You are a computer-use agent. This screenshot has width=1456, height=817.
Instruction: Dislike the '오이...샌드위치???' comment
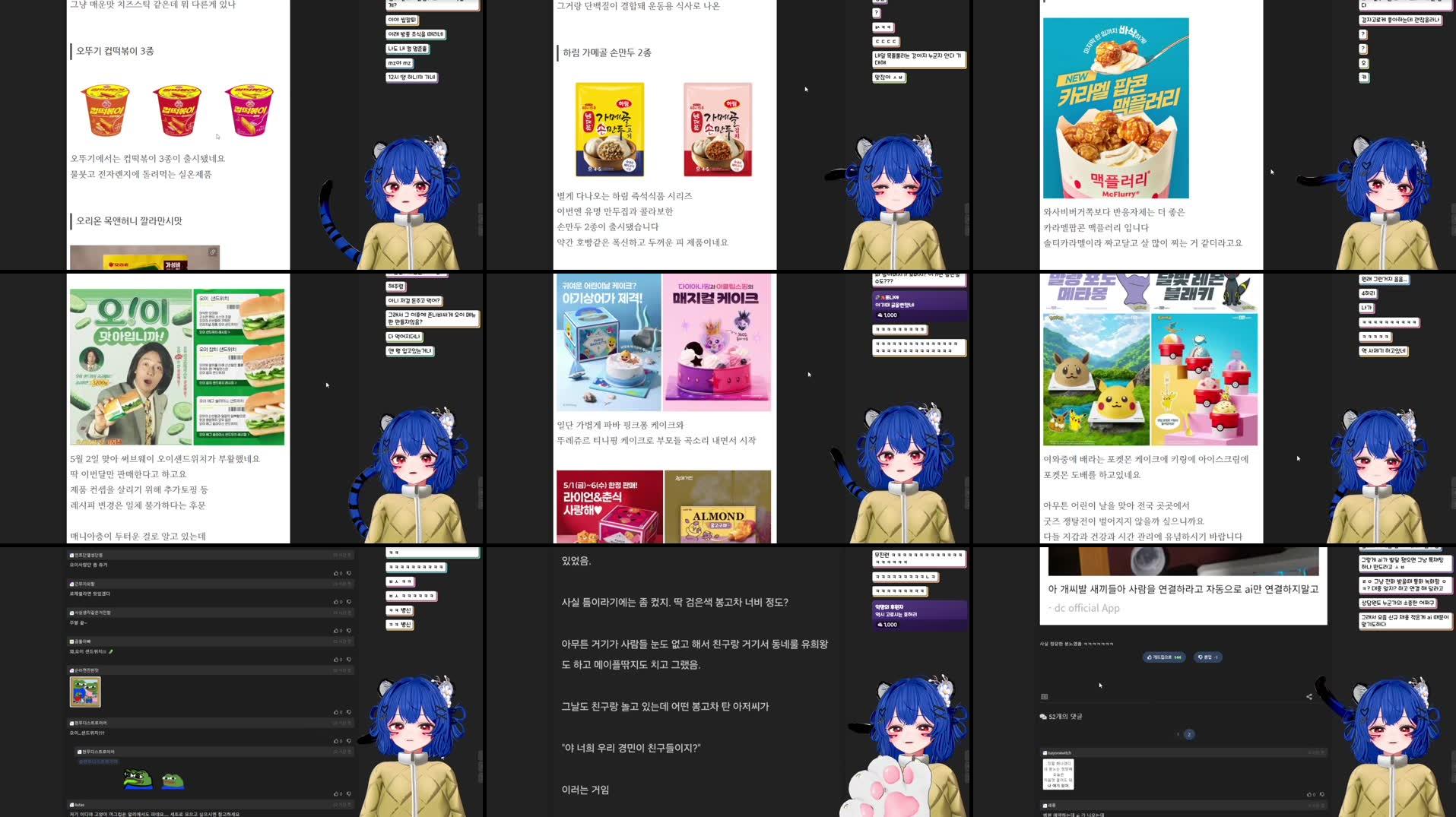coord(349,741)
